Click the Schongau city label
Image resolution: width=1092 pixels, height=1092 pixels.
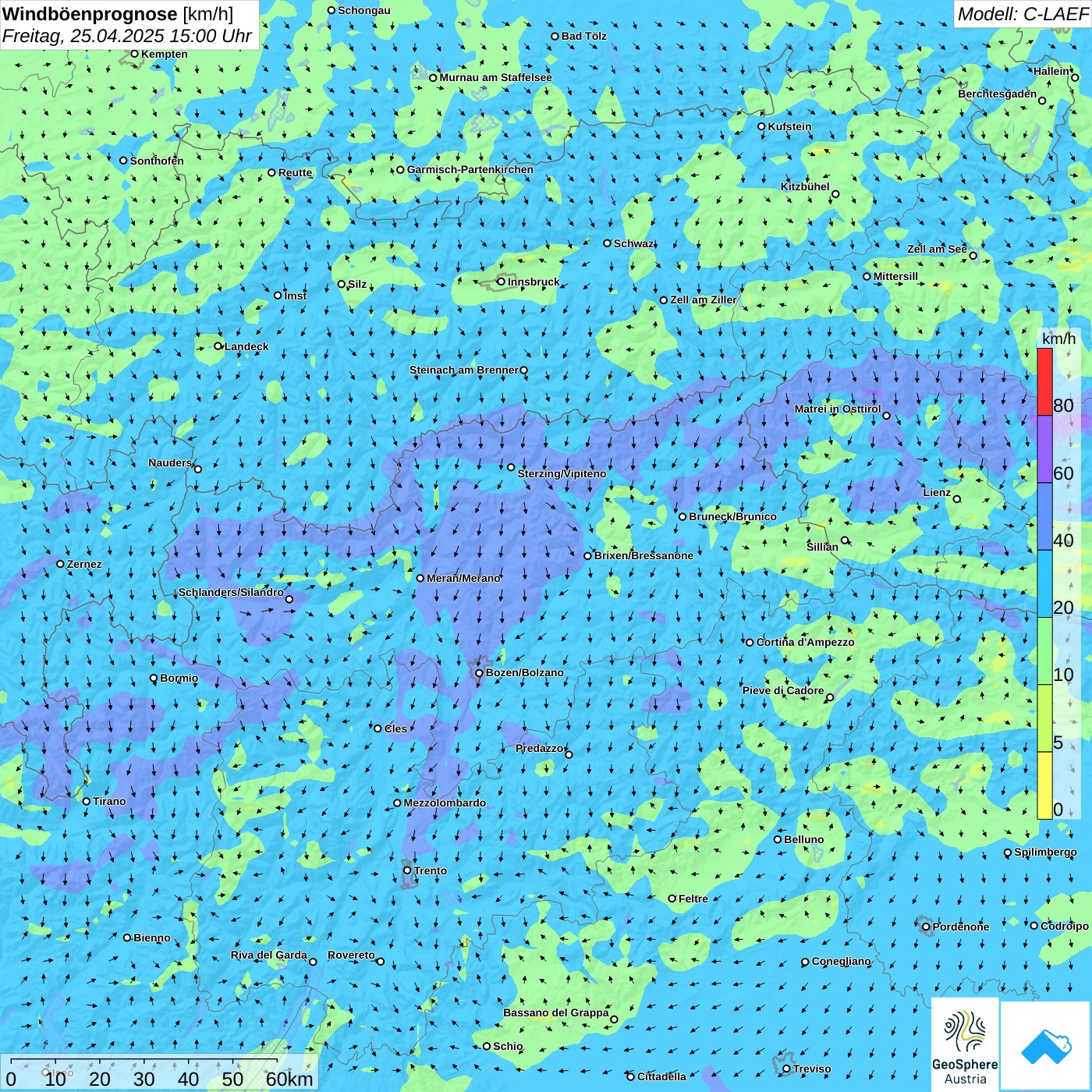[363, 11]
